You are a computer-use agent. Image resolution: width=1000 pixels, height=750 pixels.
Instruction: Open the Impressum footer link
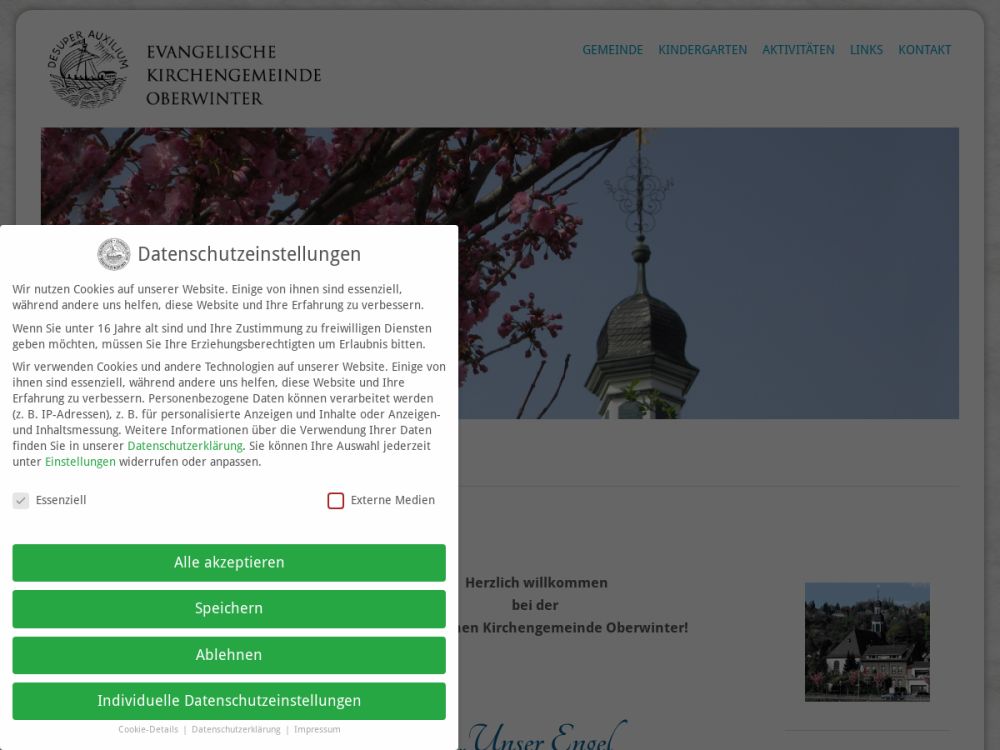[x=317, y=730]
